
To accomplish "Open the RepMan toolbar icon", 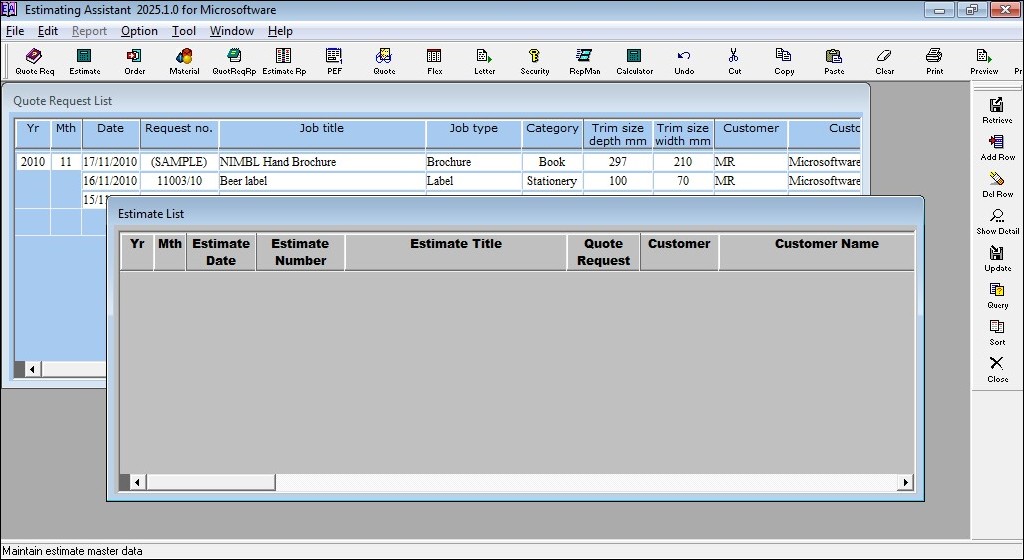I will [584, 61].
